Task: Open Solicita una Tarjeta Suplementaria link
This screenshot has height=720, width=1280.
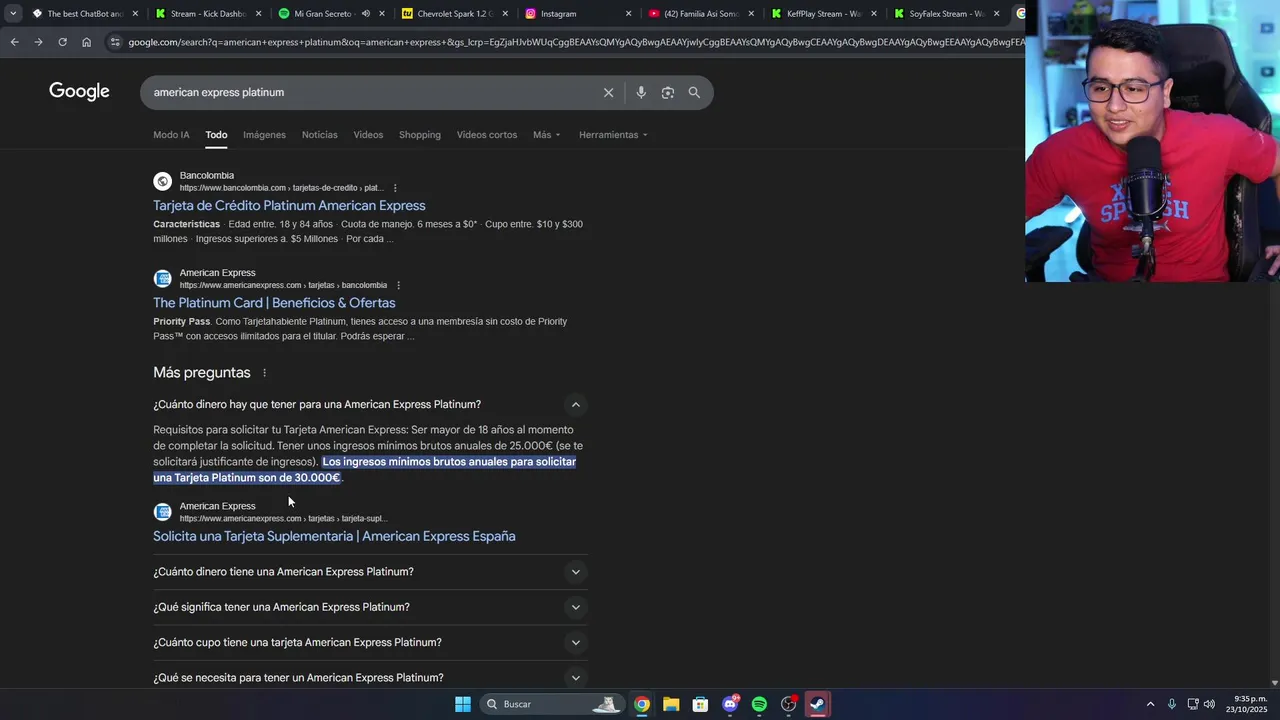Action: [334, 536]
